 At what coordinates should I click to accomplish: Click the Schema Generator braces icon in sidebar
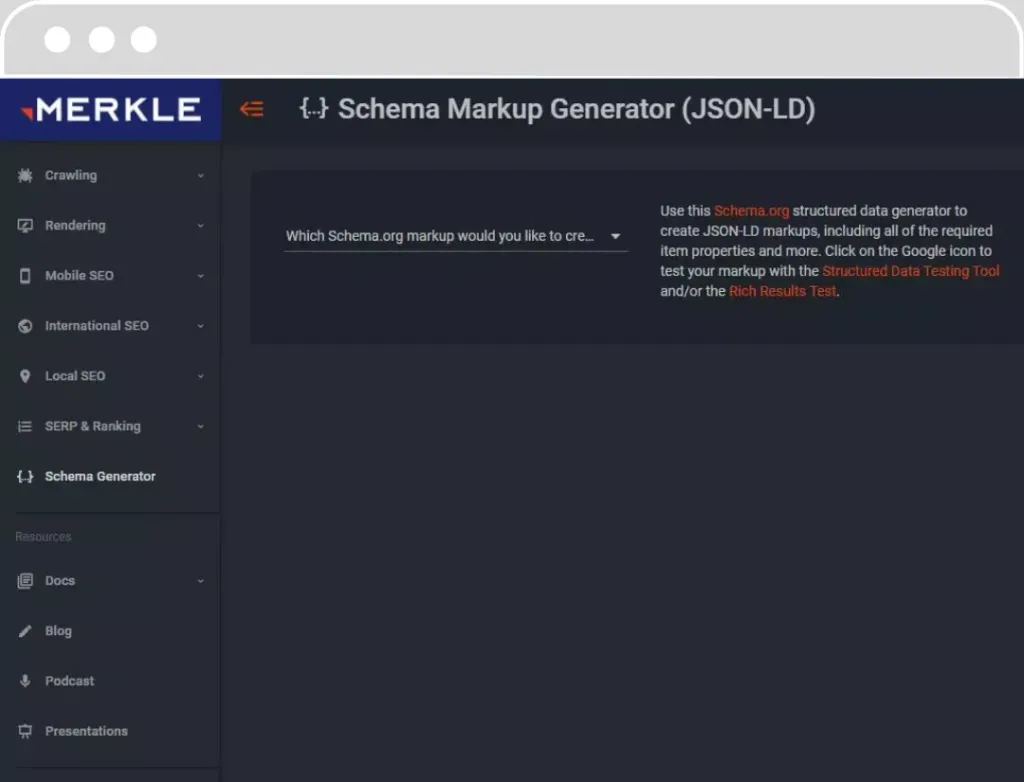(x=25, y=476)
